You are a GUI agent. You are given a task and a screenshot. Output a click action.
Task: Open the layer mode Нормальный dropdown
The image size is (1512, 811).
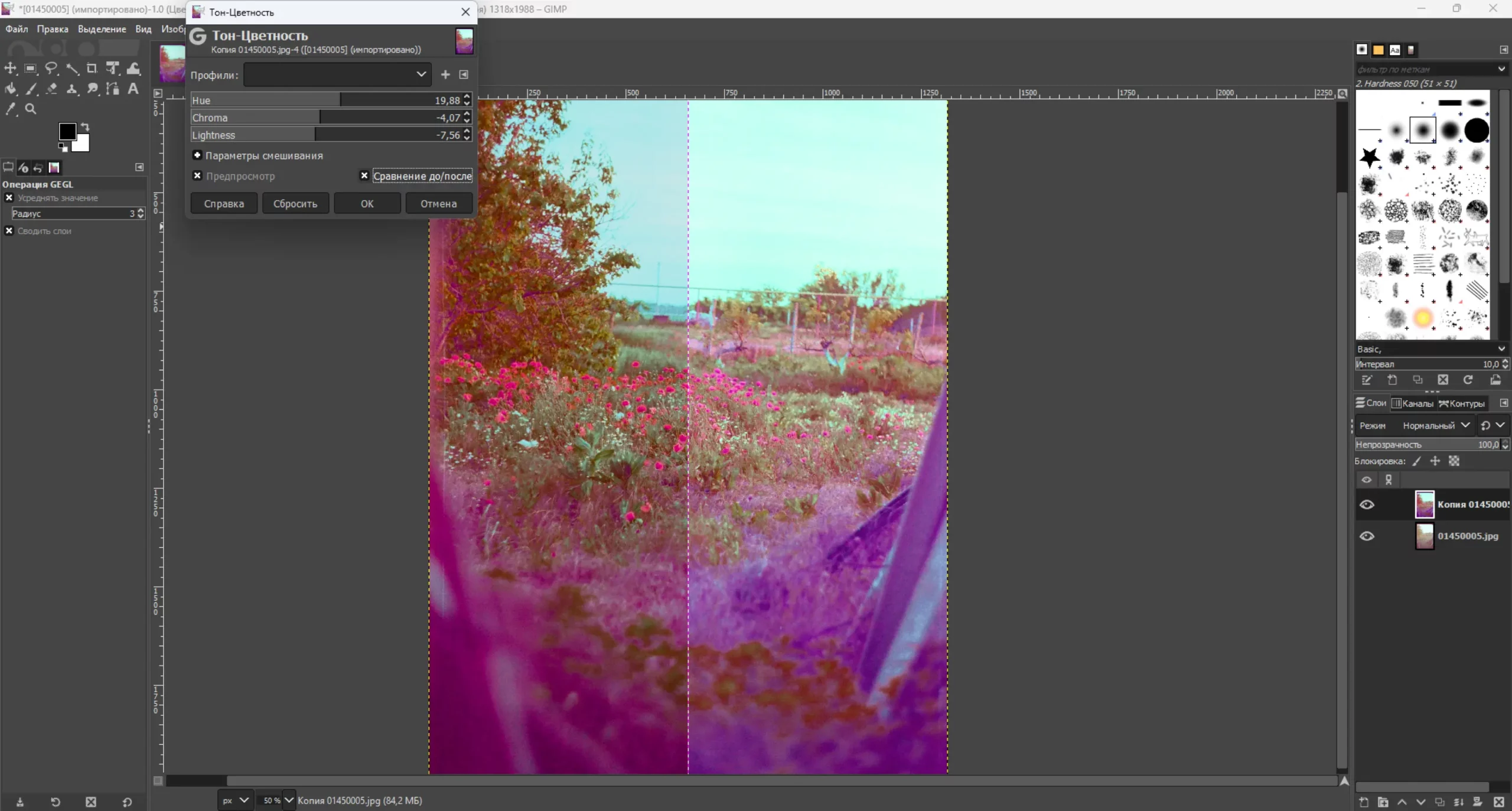pos(1436,425)
